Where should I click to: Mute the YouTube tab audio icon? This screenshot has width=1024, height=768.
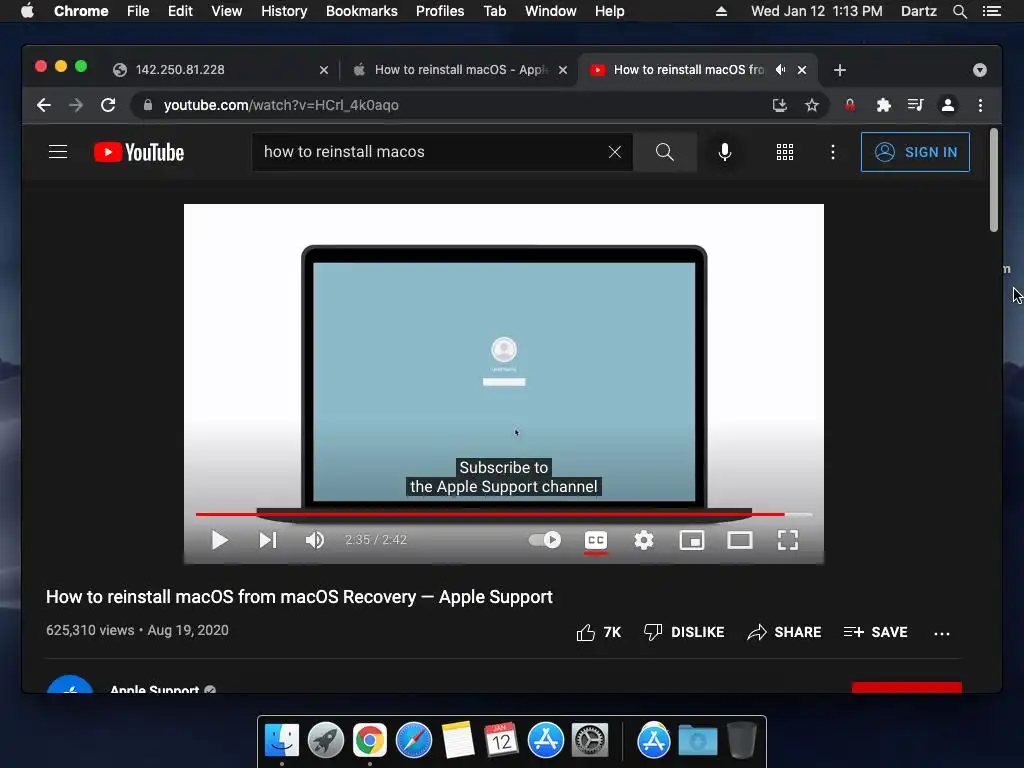pos(781,70)
